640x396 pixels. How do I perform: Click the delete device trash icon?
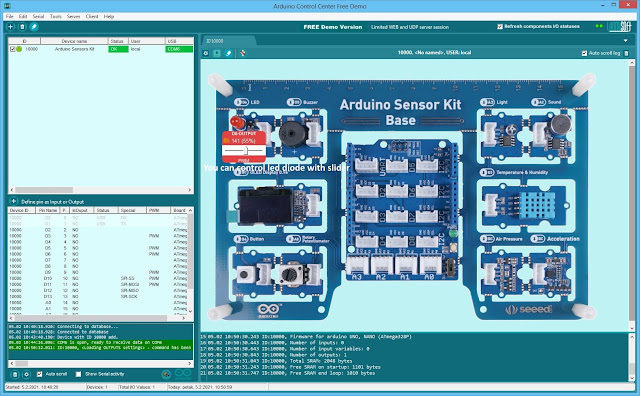click(x=22, y=27)
